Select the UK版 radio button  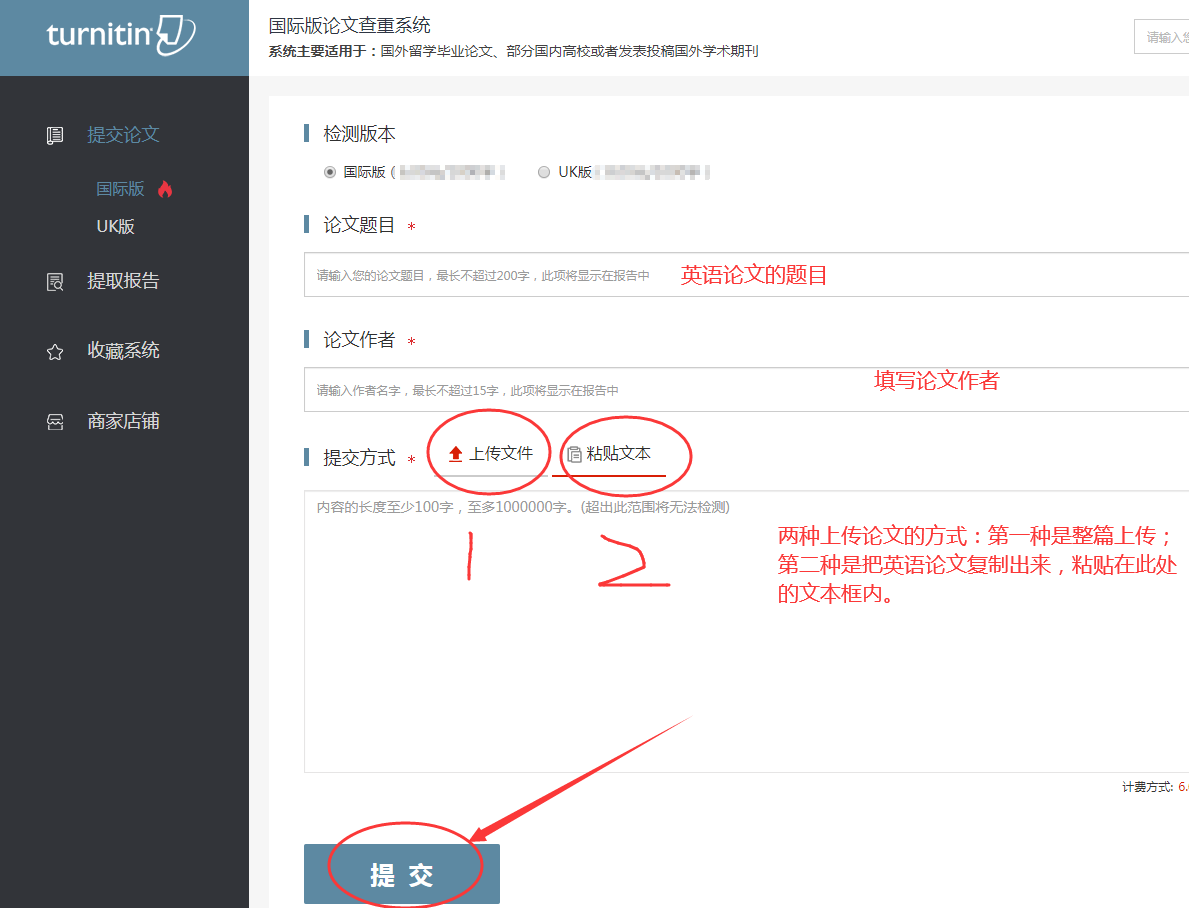[544, 172]
